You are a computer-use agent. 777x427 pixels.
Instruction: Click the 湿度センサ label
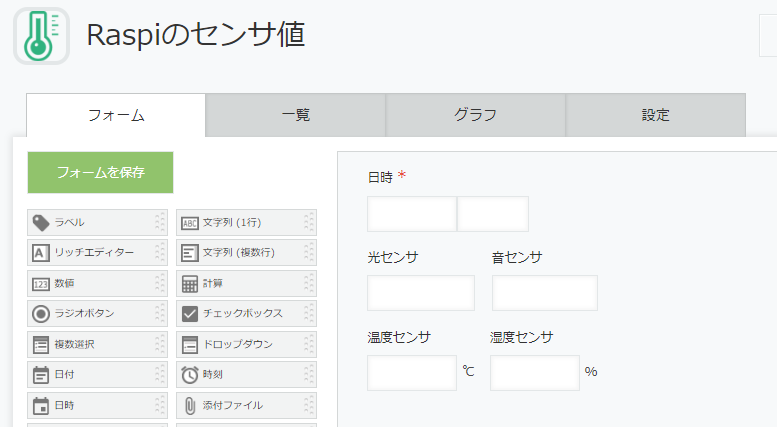[x=522, y=337]
